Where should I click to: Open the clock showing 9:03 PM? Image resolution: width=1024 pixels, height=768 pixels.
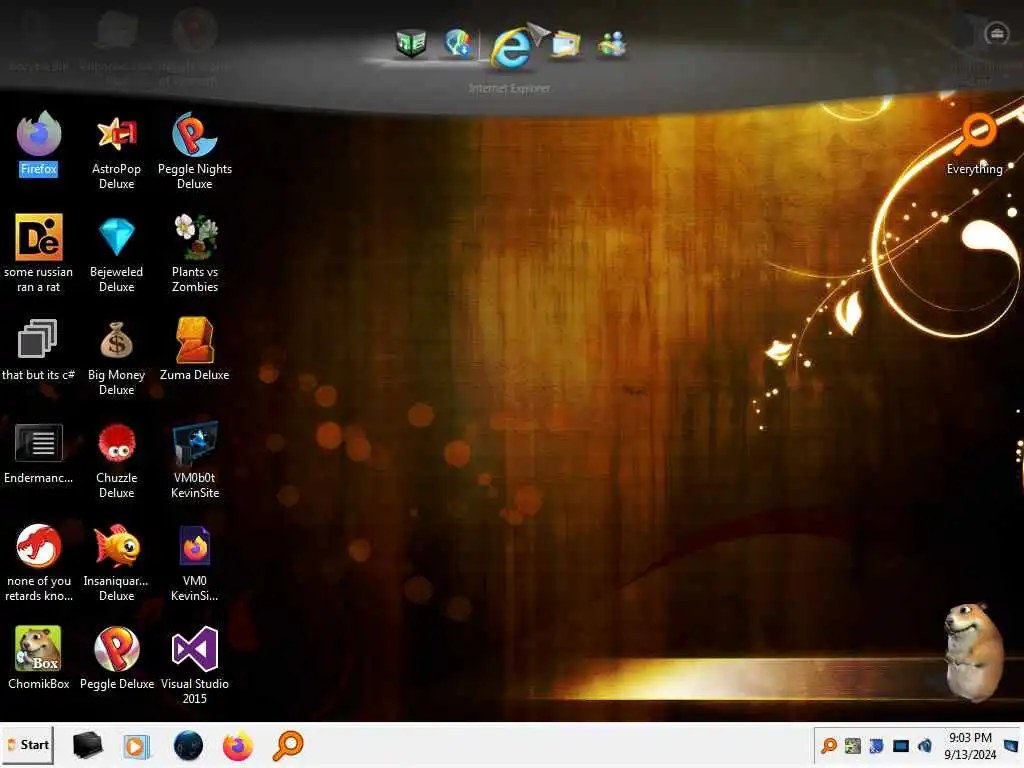(970, 746)
